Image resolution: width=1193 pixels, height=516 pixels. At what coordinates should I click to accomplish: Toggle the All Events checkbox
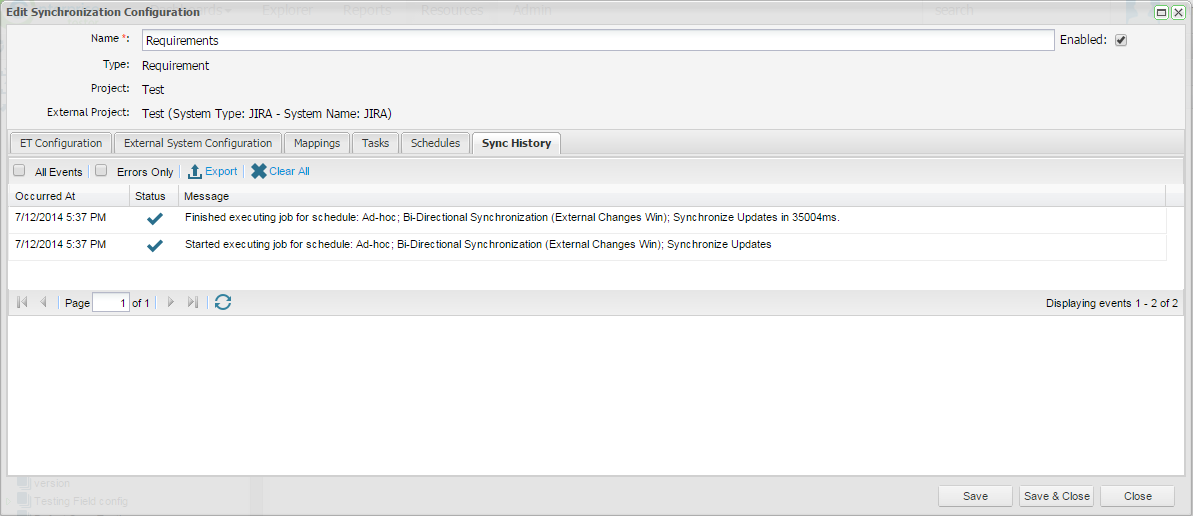[19, 171]
